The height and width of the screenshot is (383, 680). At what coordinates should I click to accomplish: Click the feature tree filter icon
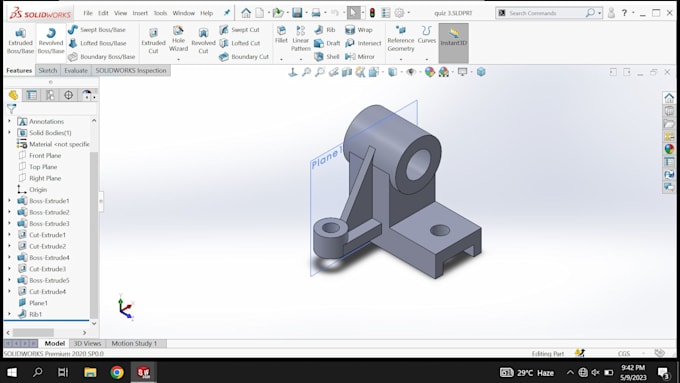[x=11, y=109]
